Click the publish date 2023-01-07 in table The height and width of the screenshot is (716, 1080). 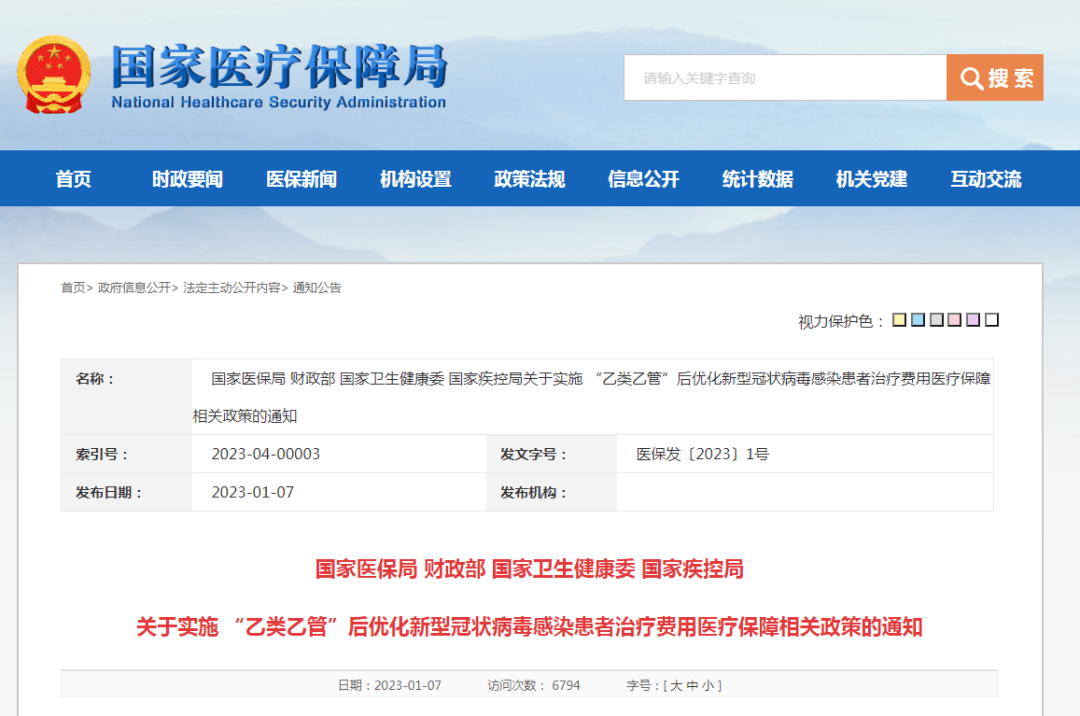click(252, 493)
